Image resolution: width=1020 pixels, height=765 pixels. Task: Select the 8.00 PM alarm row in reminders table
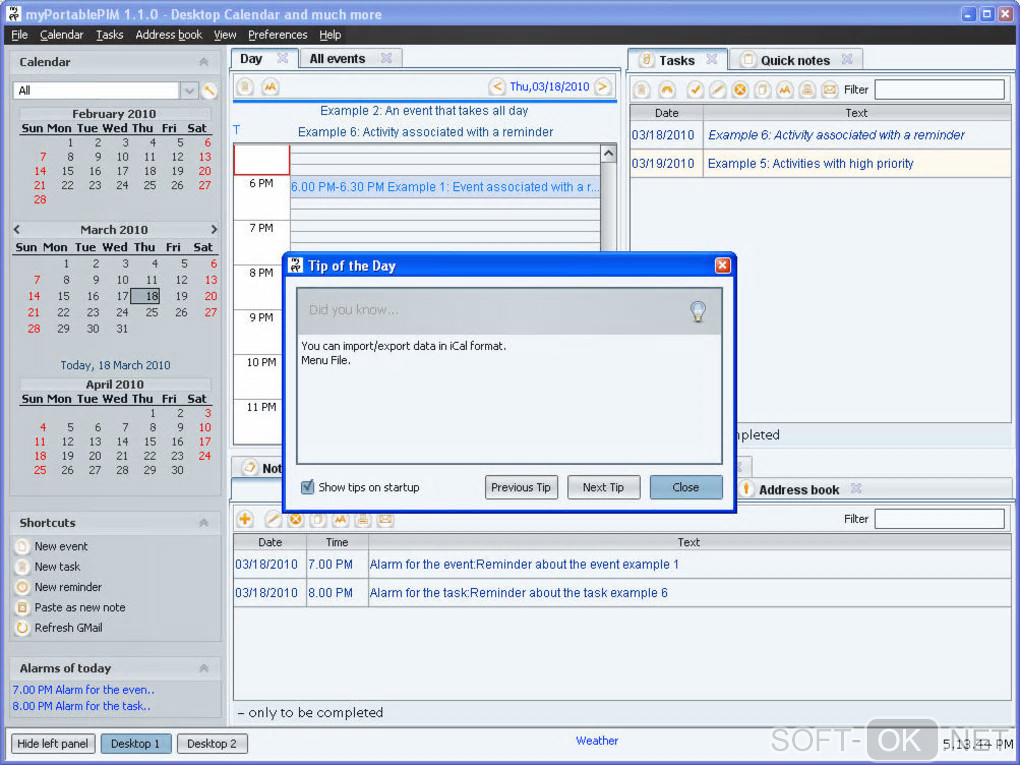coord(622,593)
